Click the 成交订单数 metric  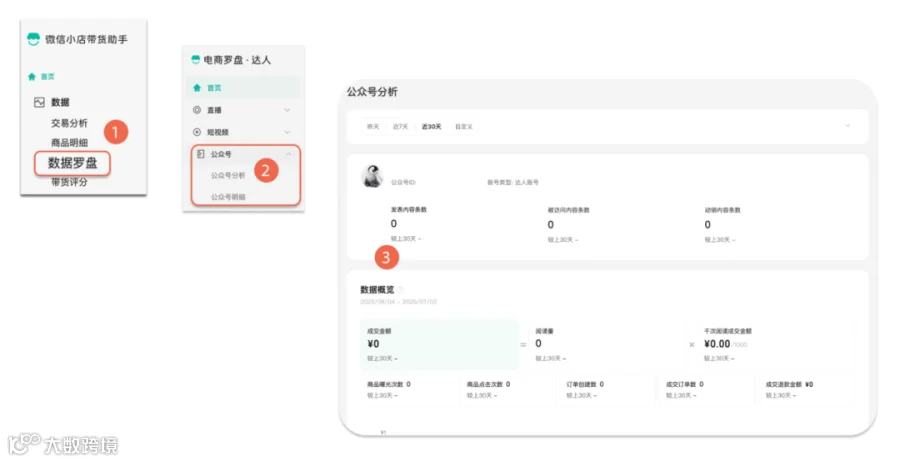click(x=685, y=389)
